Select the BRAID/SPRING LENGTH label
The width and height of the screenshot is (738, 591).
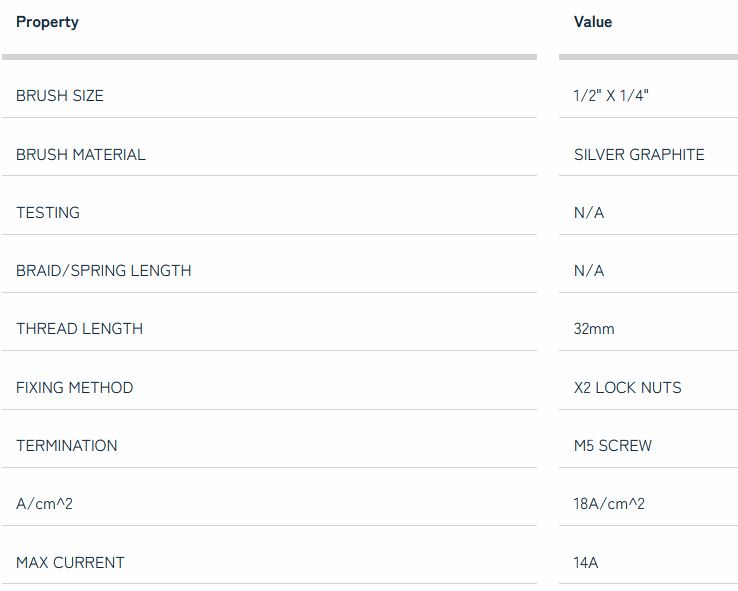(x=104, y=271)
